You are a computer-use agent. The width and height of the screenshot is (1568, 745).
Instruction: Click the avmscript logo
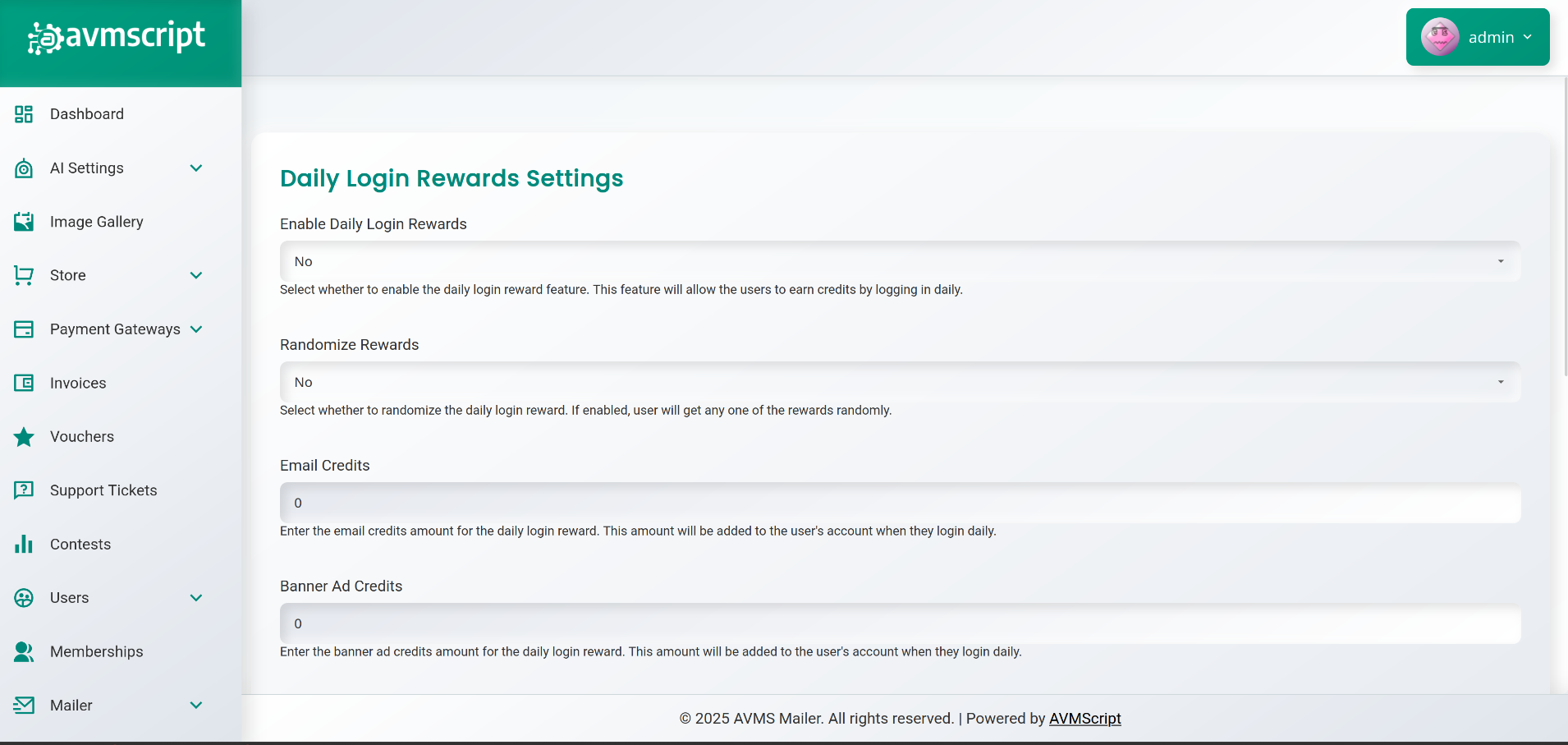point(117,37)
